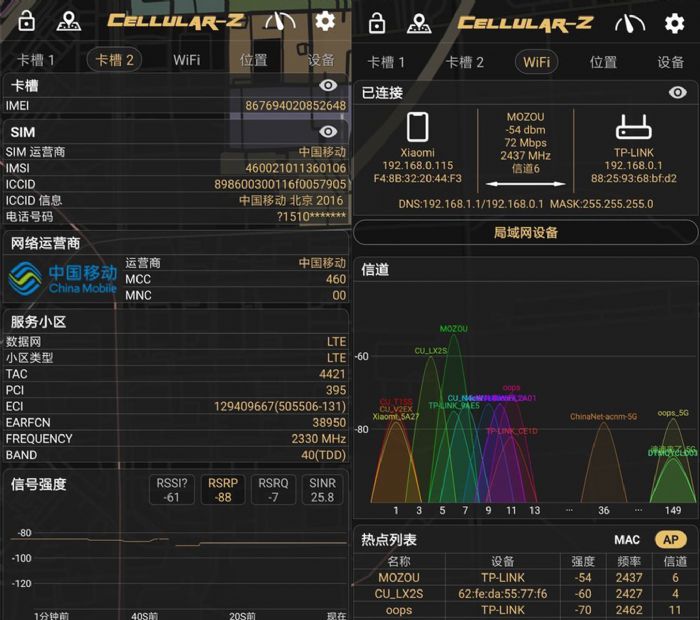The height and width of the screenshot is (620, 700).
Task: Tap the PCI value 395
Action: click(x=336, y=390)
